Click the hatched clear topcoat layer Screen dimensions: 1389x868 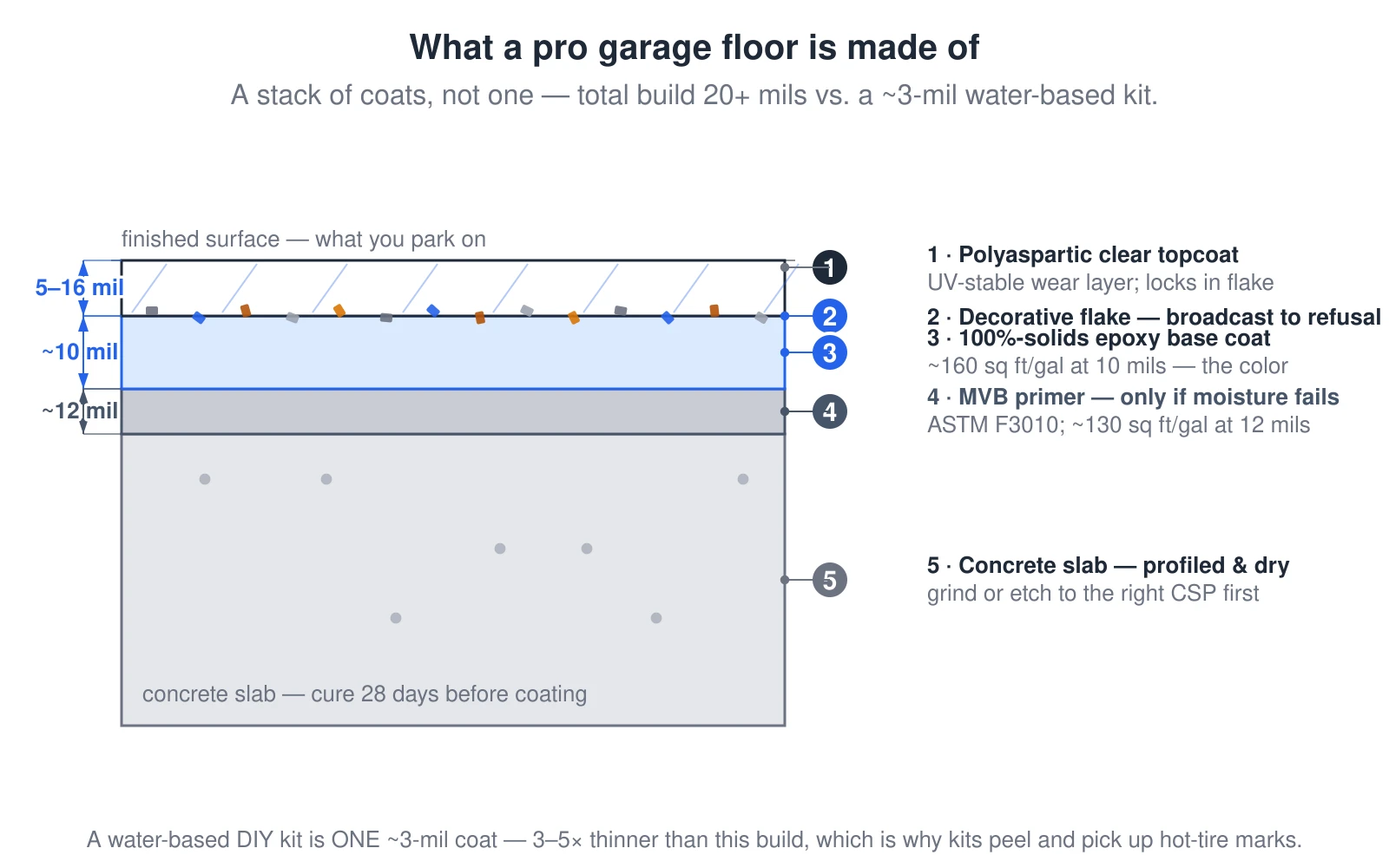pos(453,286)
